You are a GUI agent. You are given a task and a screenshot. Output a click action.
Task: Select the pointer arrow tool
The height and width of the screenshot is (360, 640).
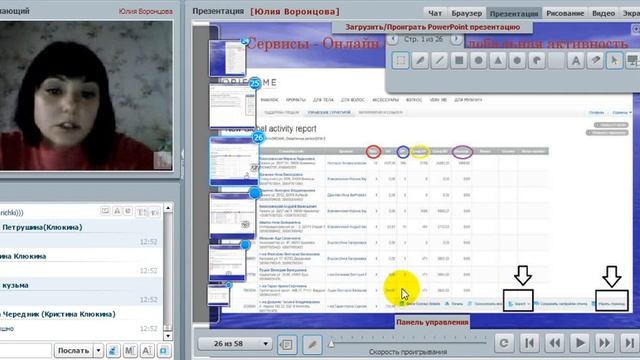tap(614, 60)
